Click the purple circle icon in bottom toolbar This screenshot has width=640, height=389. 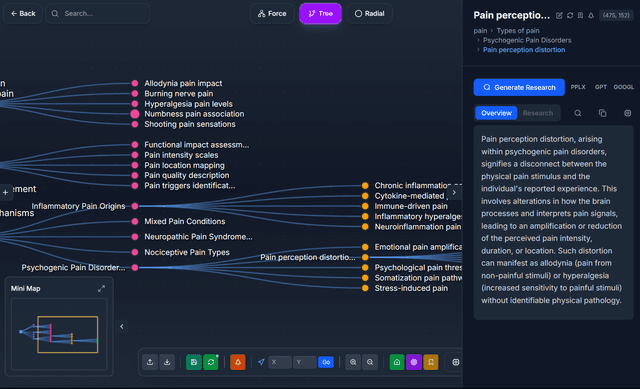414,362
